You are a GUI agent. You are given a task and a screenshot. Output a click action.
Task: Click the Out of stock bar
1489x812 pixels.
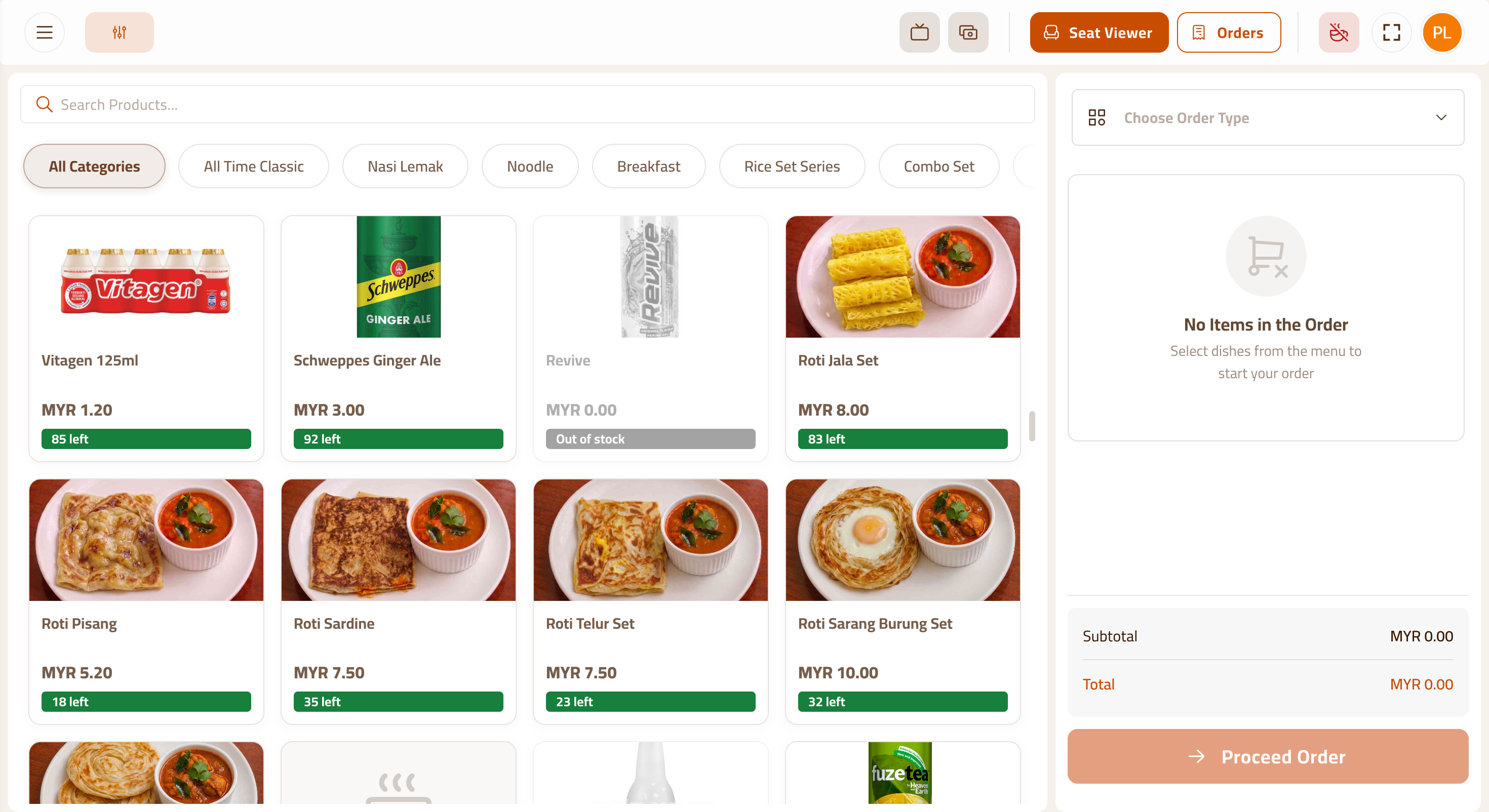650,439
